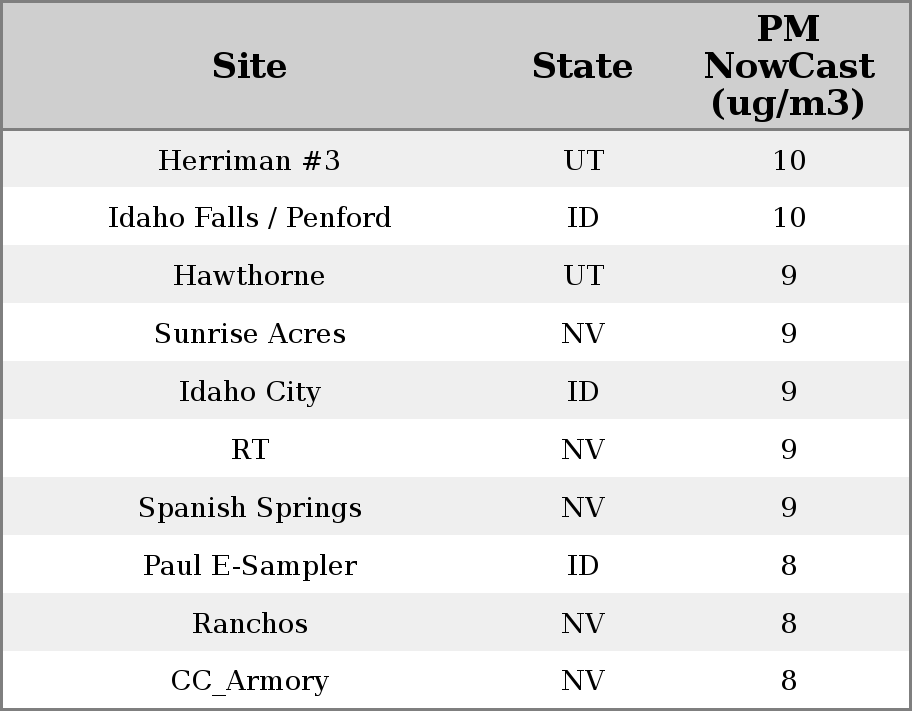Click the NV state cell for Sunrise Acres

(583, 334)
